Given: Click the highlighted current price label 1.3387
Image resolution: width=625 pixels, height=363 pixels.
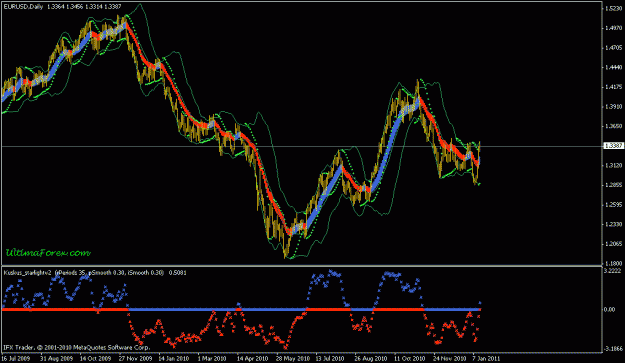Looking at the screenshot, I should click(614, 146).
